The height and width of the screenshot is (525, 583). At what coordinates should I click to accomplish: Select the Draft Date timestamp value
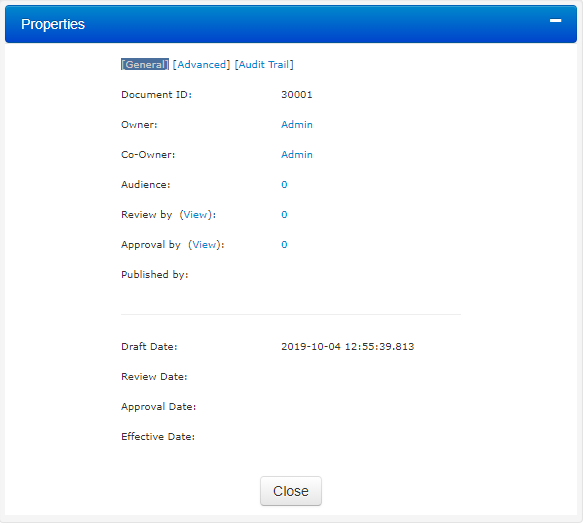point(347,347)
